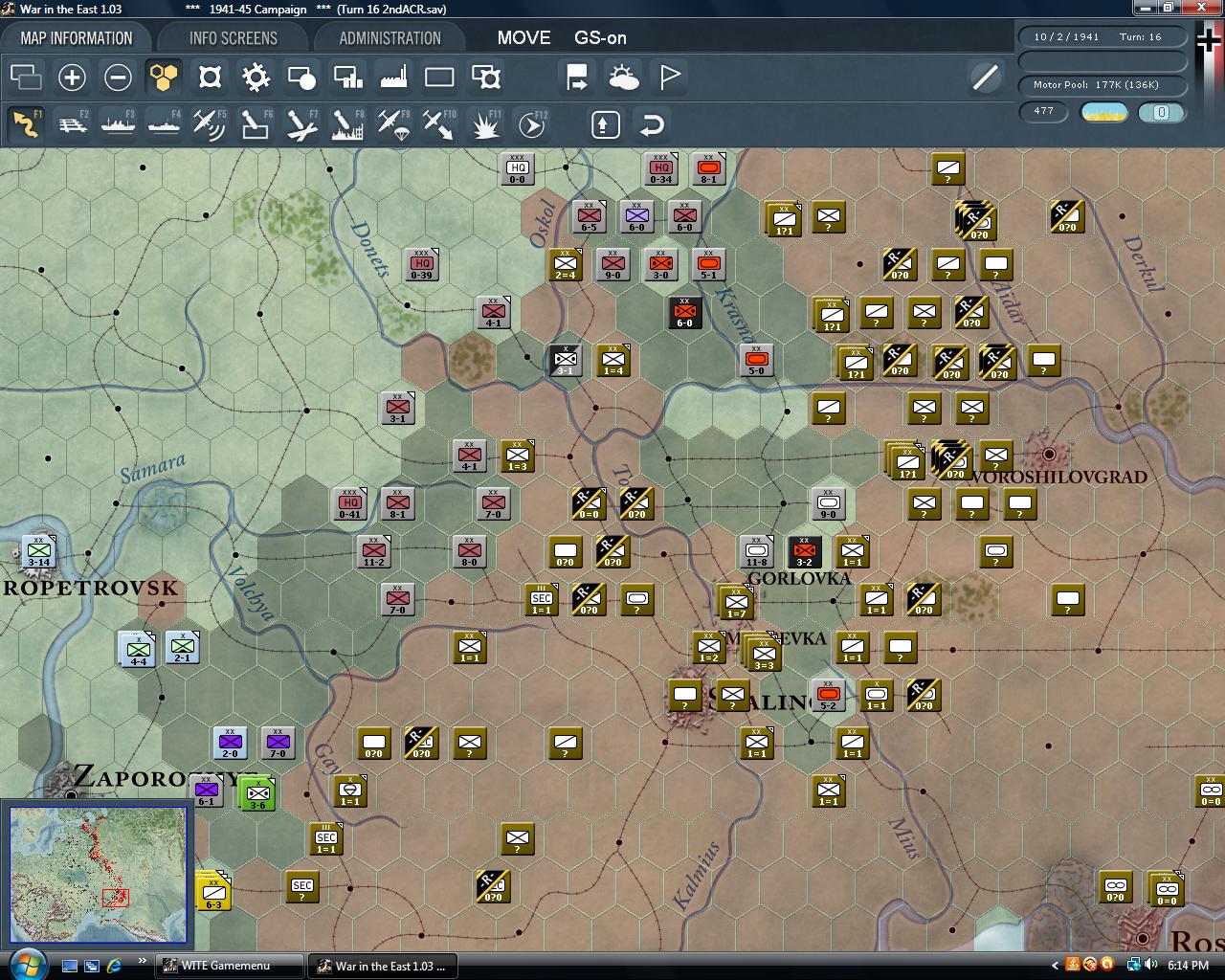Select the HQ 0-34 counter
Screen dimensions: 1225x980
tap(661, 168)
